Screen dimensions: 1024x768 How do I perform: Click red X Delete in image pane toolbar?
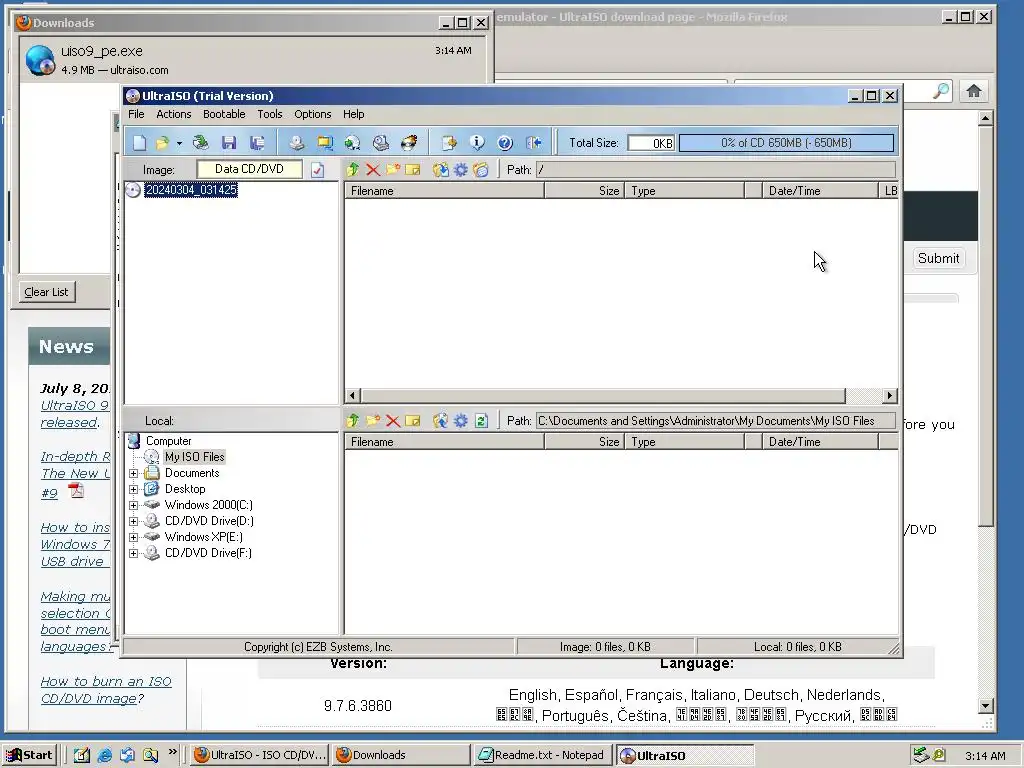tap(373, 170)
